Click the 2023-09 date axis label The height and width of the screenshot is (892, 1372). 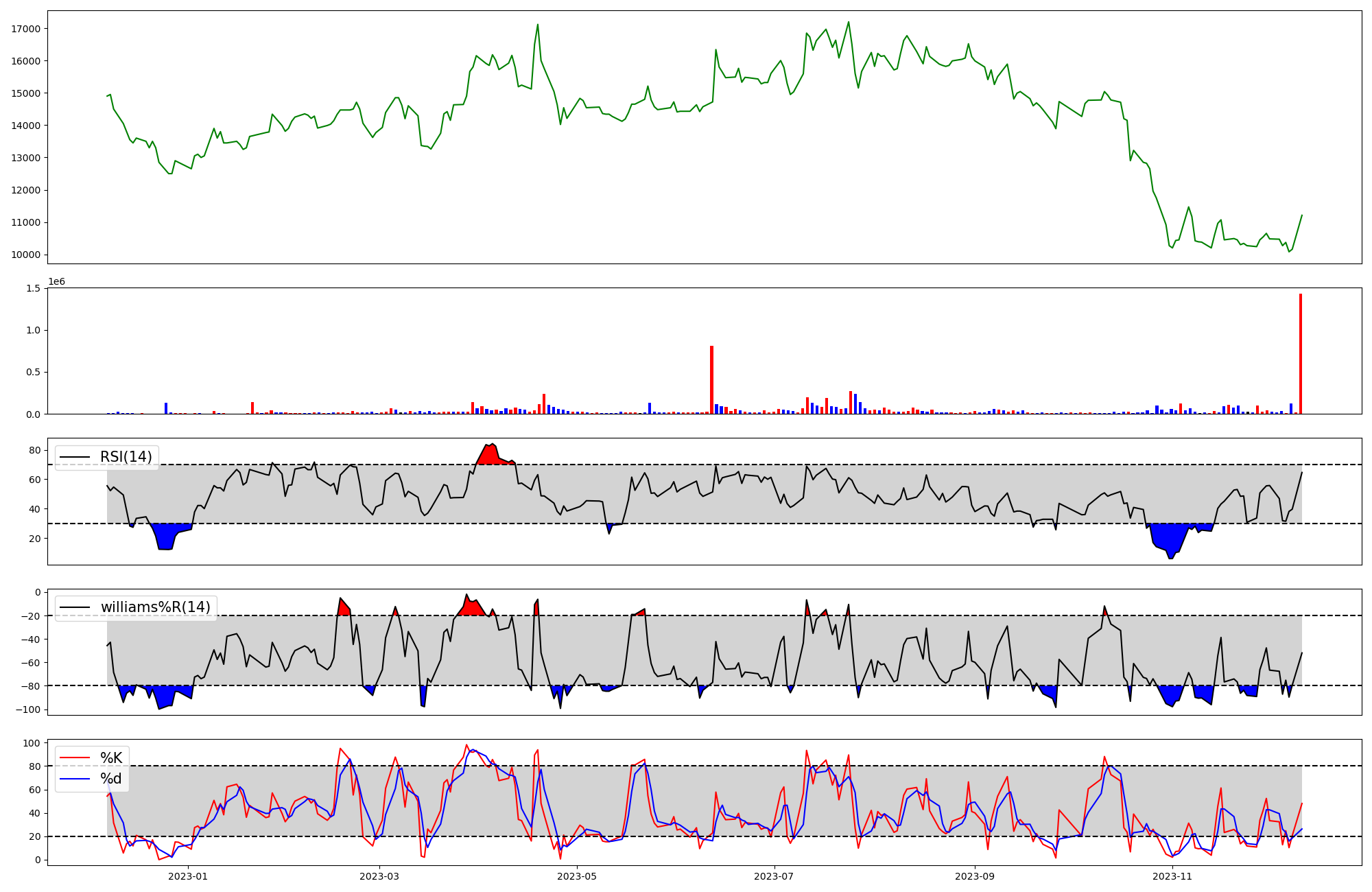pyautogui.click(x=975, y=876)
